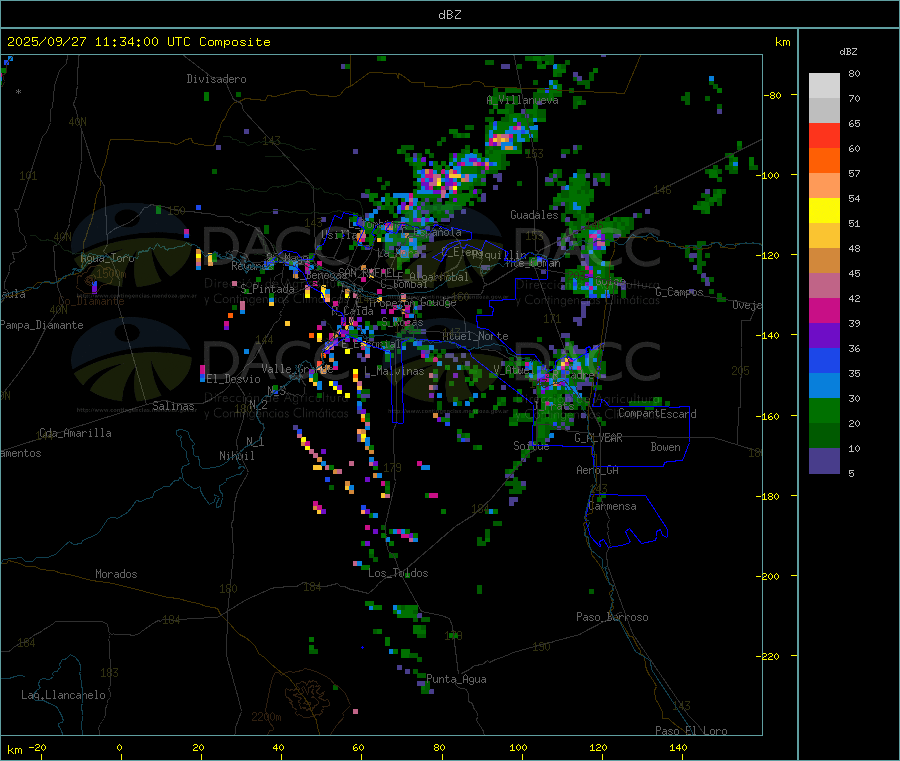Click the Atuel_Norte location label
900x761 pixels.
[x=475, y=336]
